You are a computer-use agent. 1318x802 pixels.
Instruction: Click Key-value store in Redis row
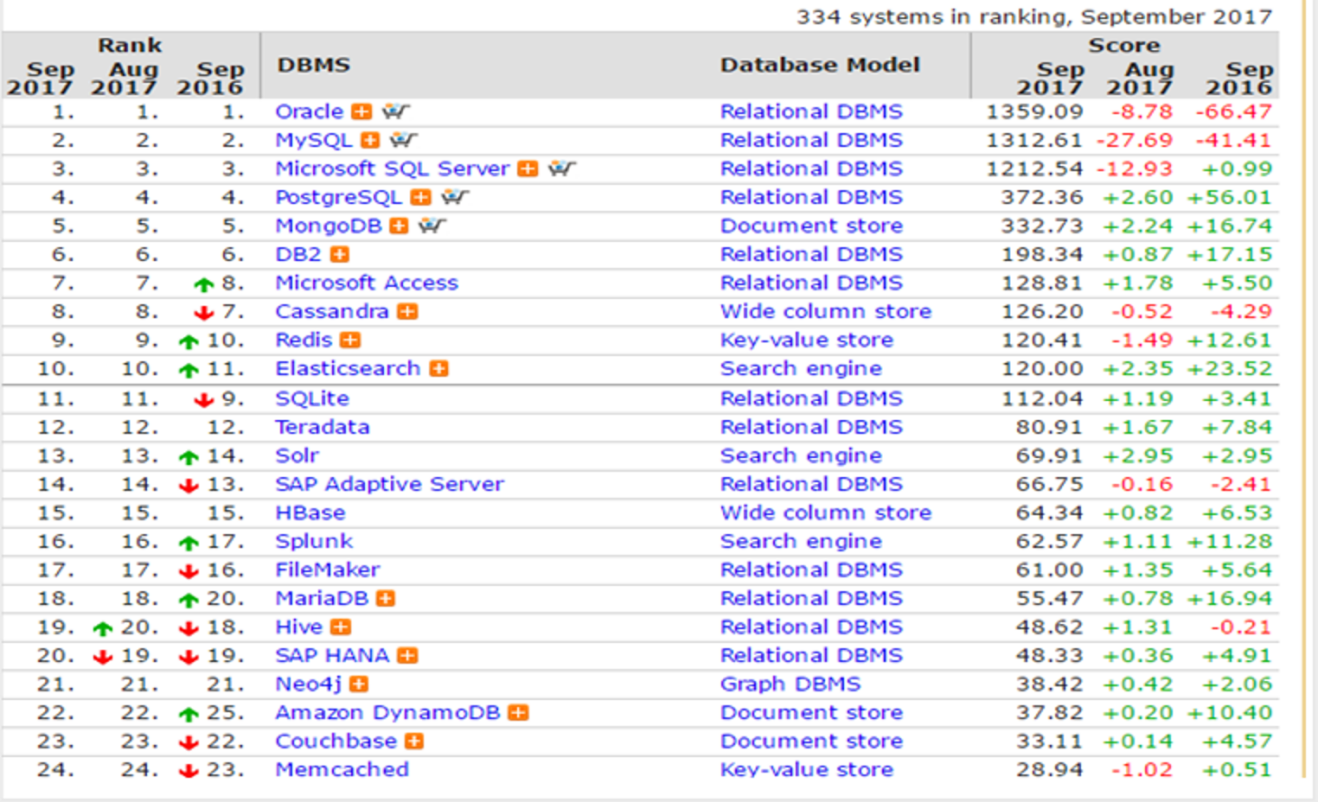coord(807,340)
